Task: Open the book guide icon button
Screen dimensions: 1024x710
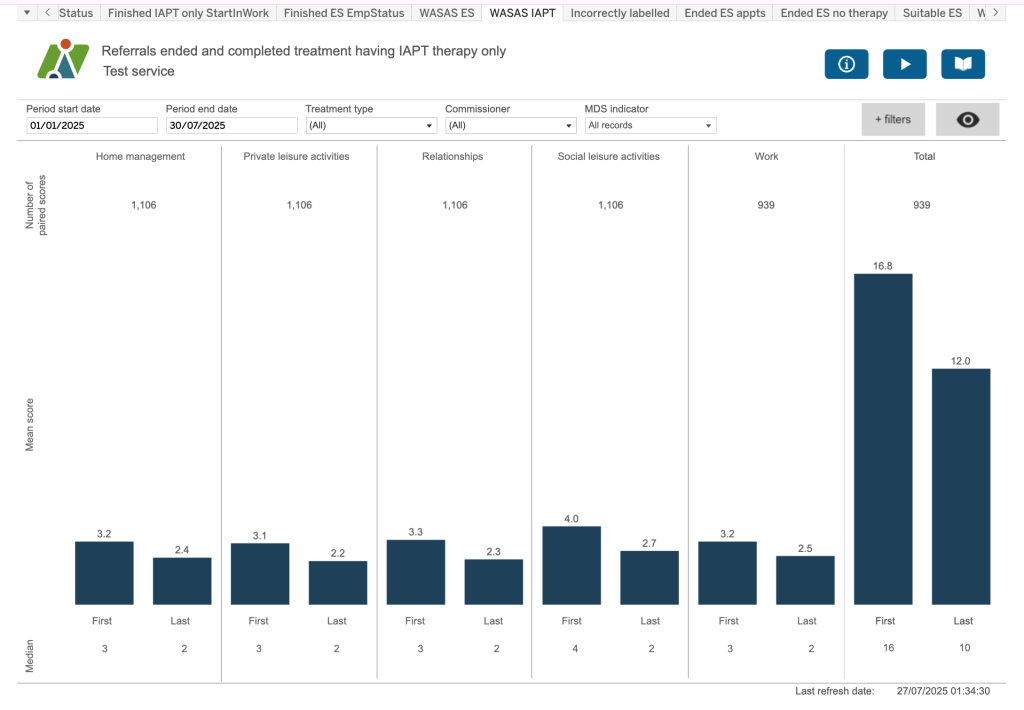Action: point(962,64)
